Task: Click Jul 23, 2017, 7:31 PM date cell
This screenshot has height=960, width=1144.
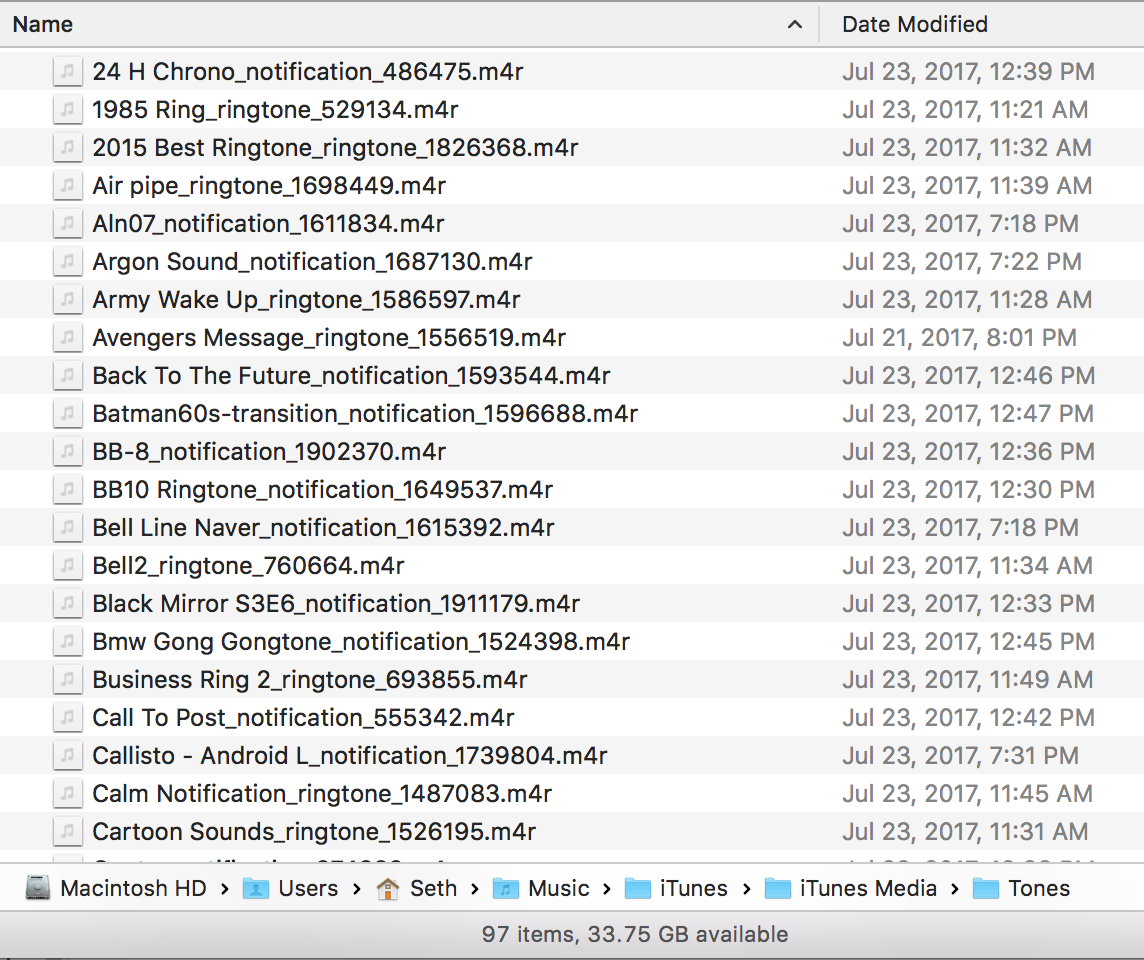Action: 960,754
